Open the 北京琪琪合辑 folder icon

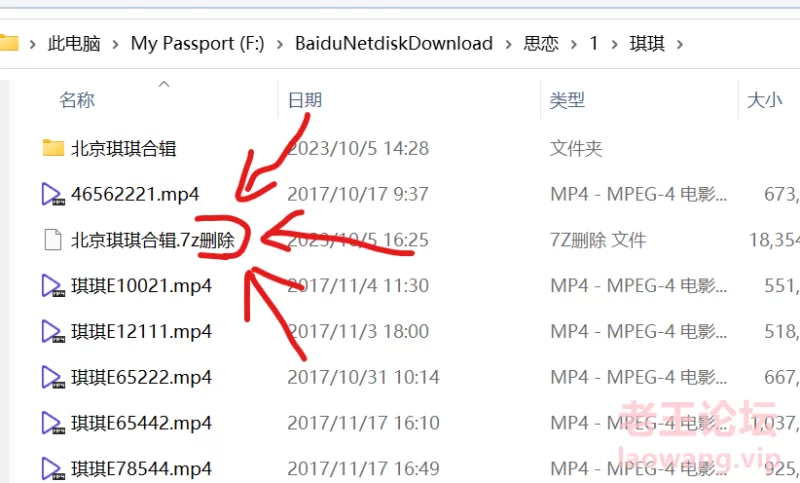[x=53, y=148]
